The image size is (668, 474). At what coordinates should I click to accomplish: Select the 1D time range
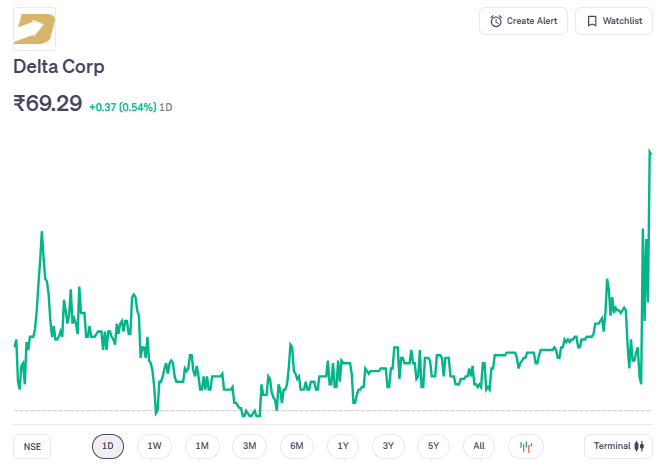point(108,446)
